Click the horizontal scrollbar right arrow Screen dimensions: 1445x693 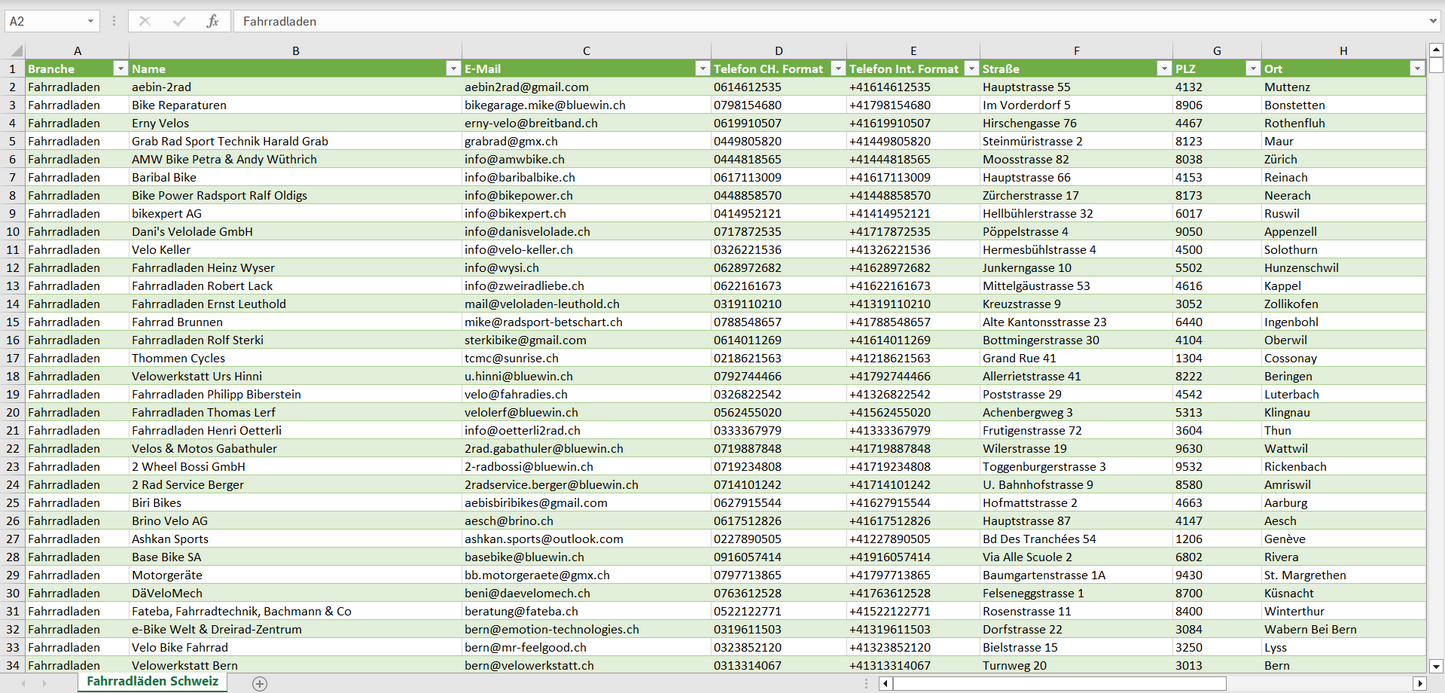1418,684
